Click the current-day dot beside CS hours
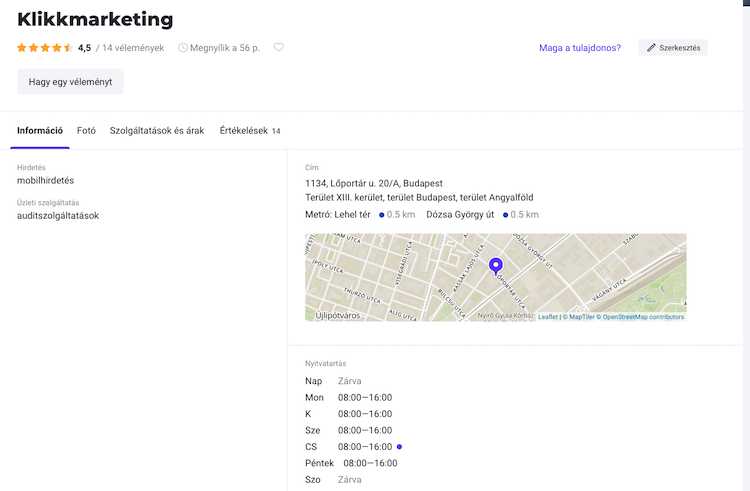 (x=399, y=447)
